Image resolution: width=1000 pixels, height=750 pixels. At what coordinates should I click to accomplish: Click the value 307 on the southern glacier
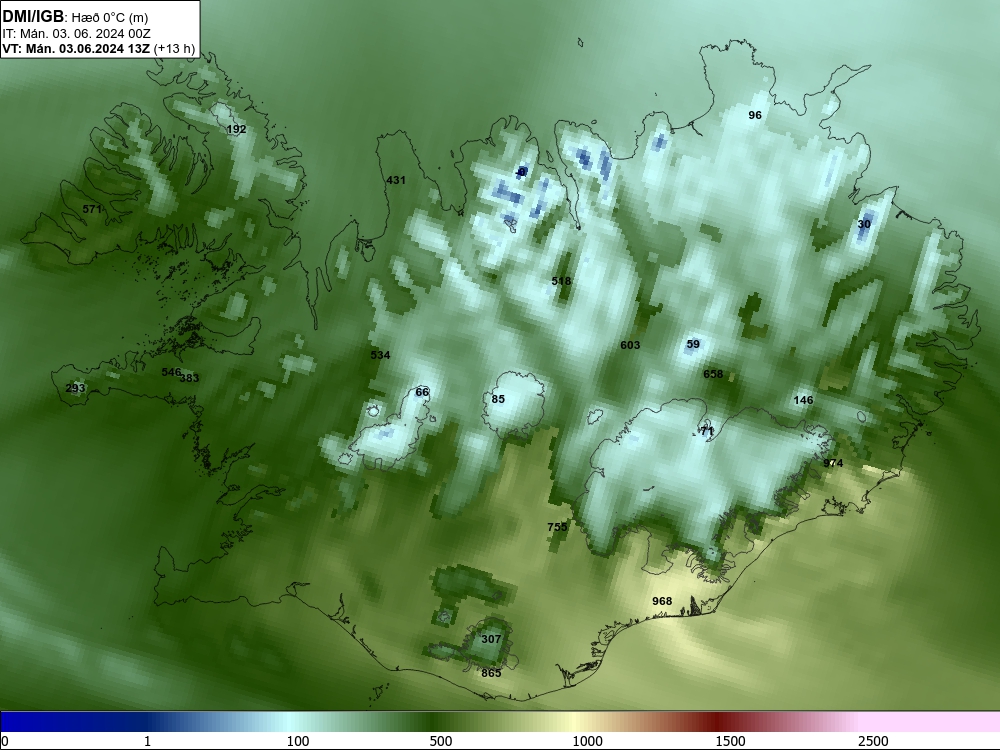[491, 640]
